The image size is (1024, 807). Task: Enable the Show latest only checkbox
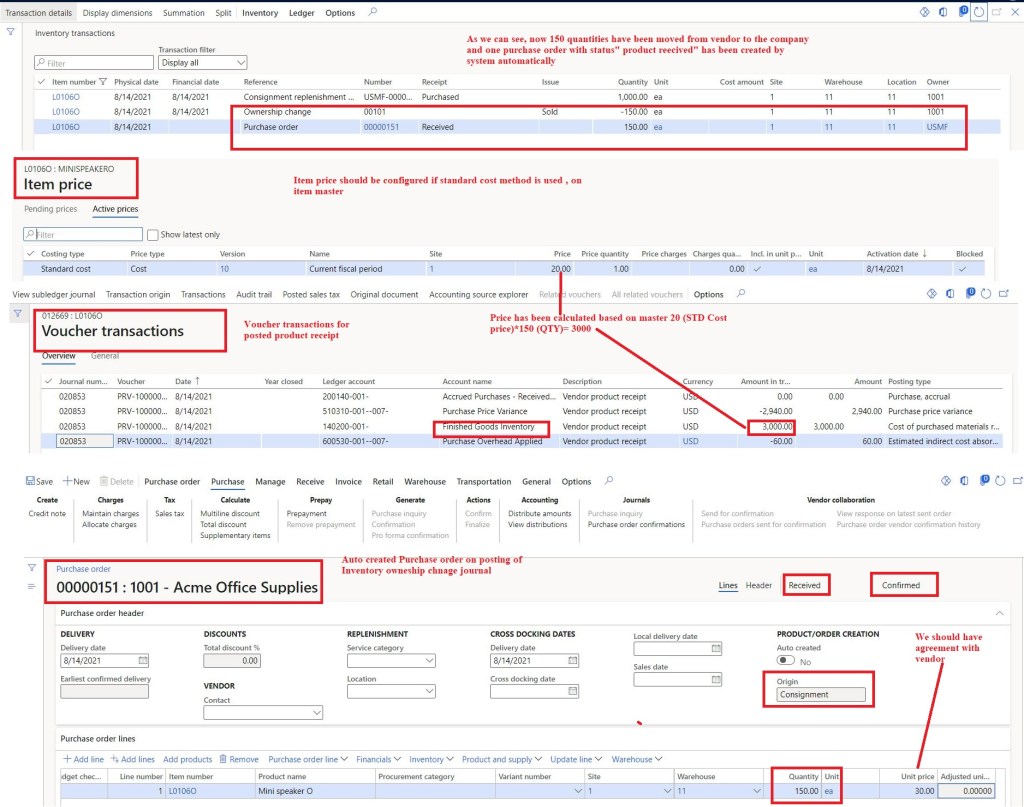pos(153,234)
